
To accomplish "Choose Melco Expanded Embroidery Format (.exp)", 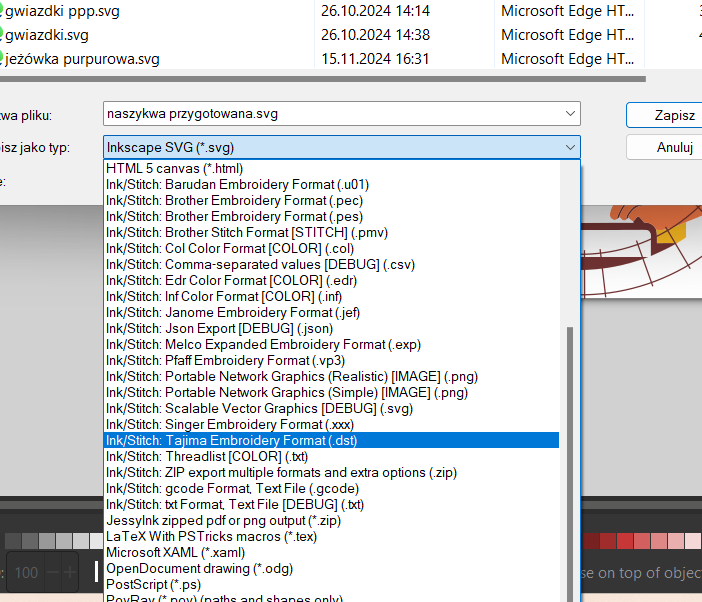I will pyautogui.click(x=331, y=345).
